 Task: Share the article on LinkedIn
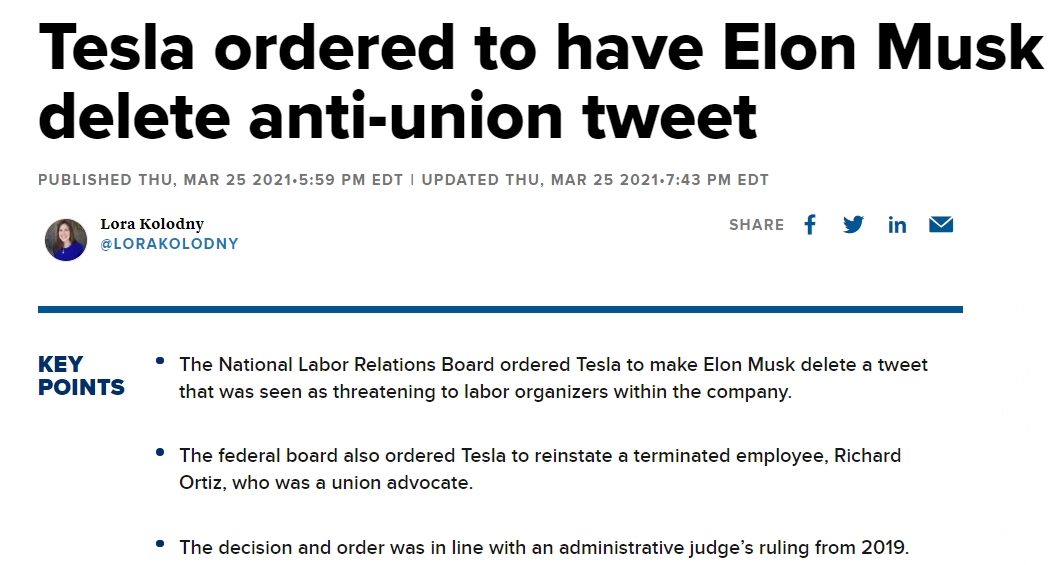pos(897,225)
